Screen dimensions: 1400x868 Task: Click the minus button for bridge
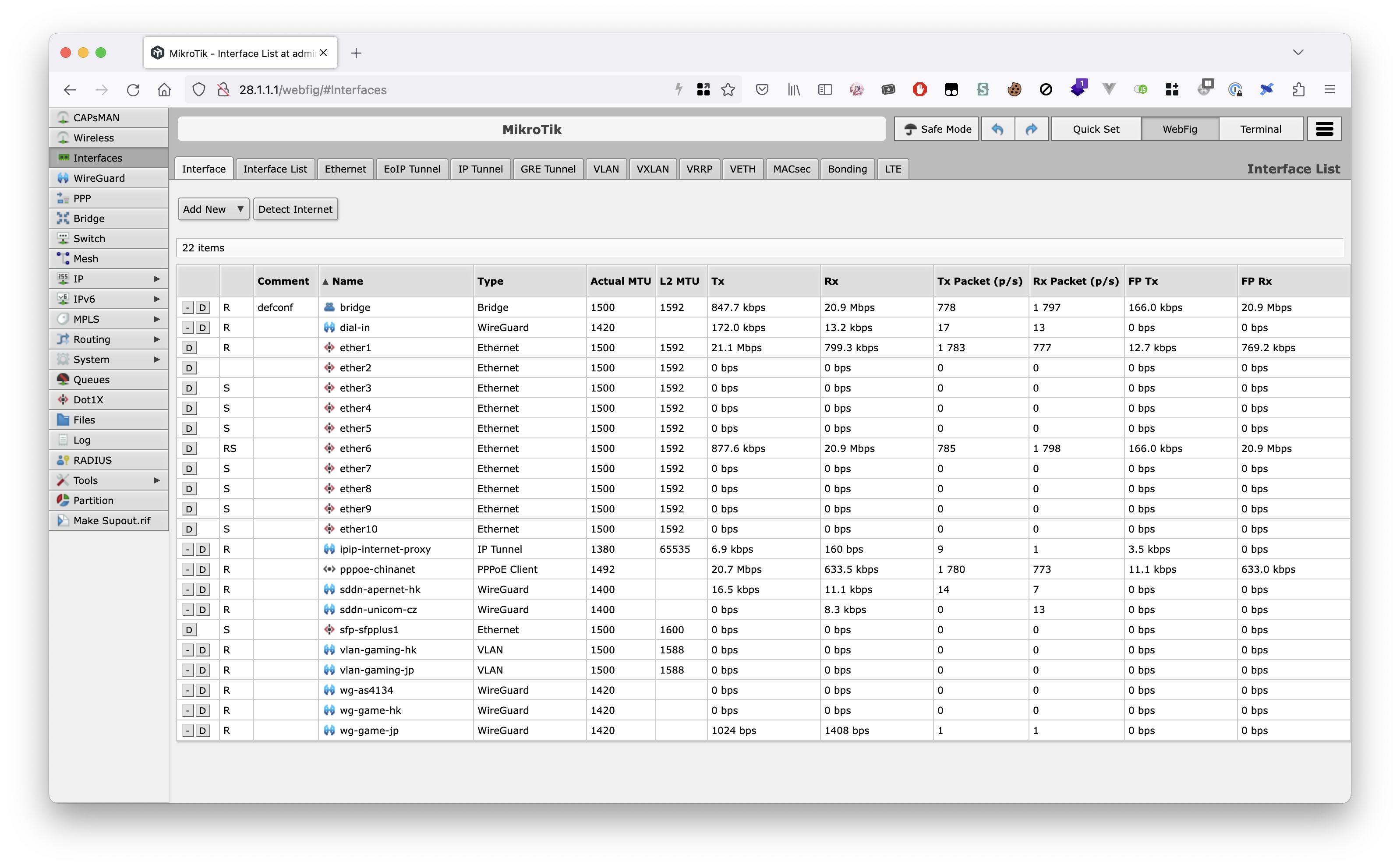click(188, 308)
